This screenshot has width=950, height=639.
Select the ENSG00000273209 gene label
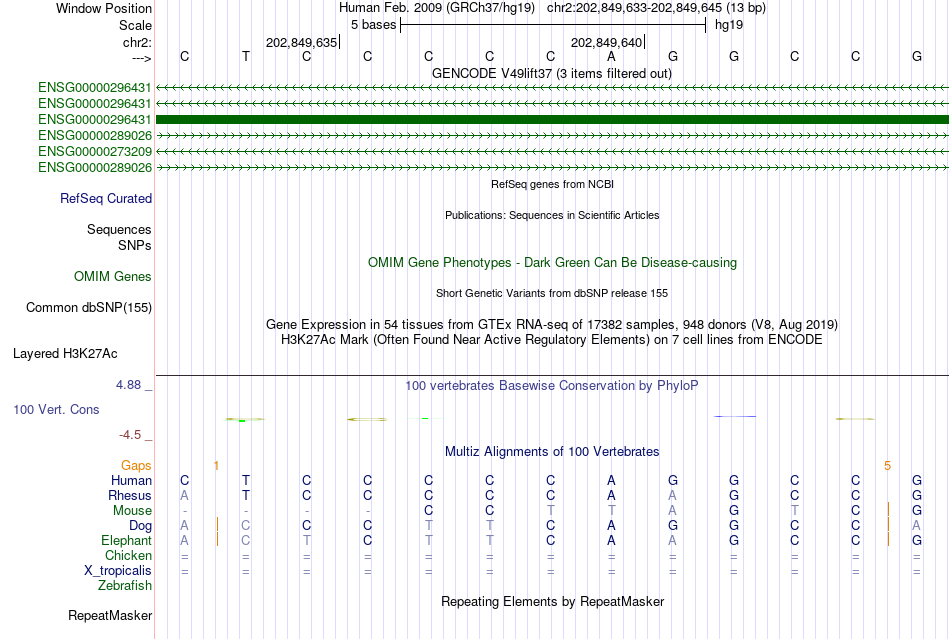click(x=95, y=151)
